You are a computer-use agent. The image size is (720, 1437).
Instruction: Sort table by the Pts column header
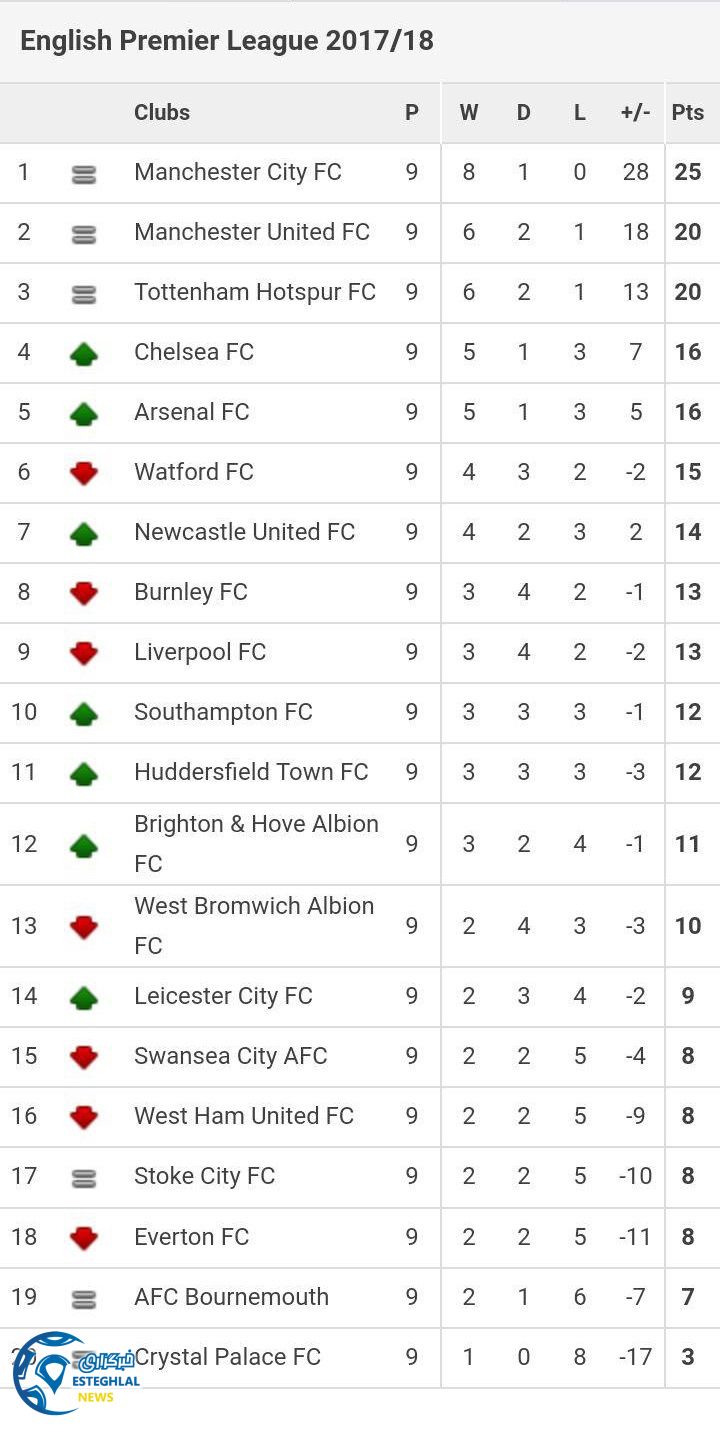pos(688,112)
